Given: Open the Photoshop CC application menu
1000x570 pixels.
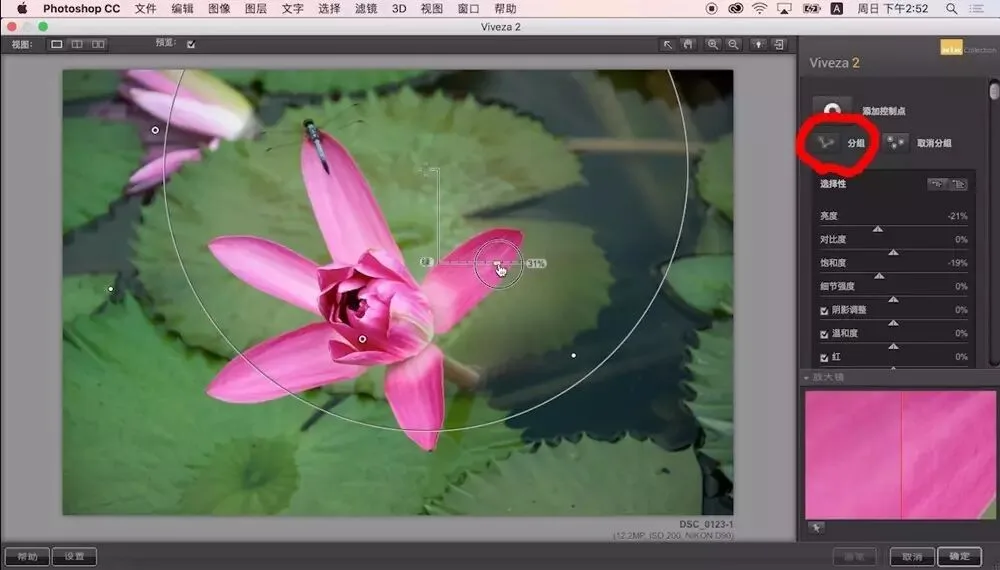Looking at the screenshot, I should tap(82, 8).
